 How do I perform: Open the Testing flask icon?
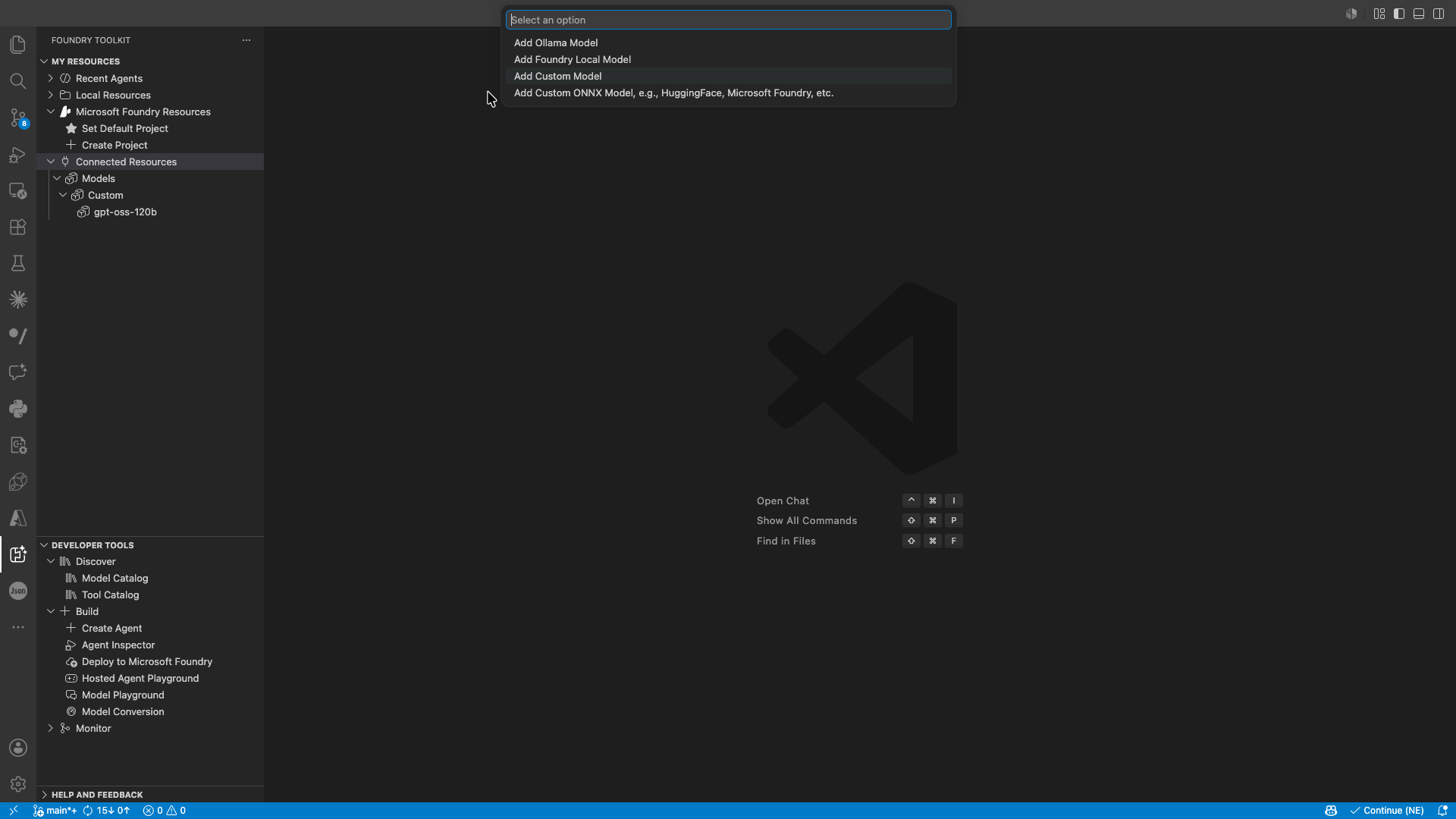pyautogui.click(x=18, y=263)
